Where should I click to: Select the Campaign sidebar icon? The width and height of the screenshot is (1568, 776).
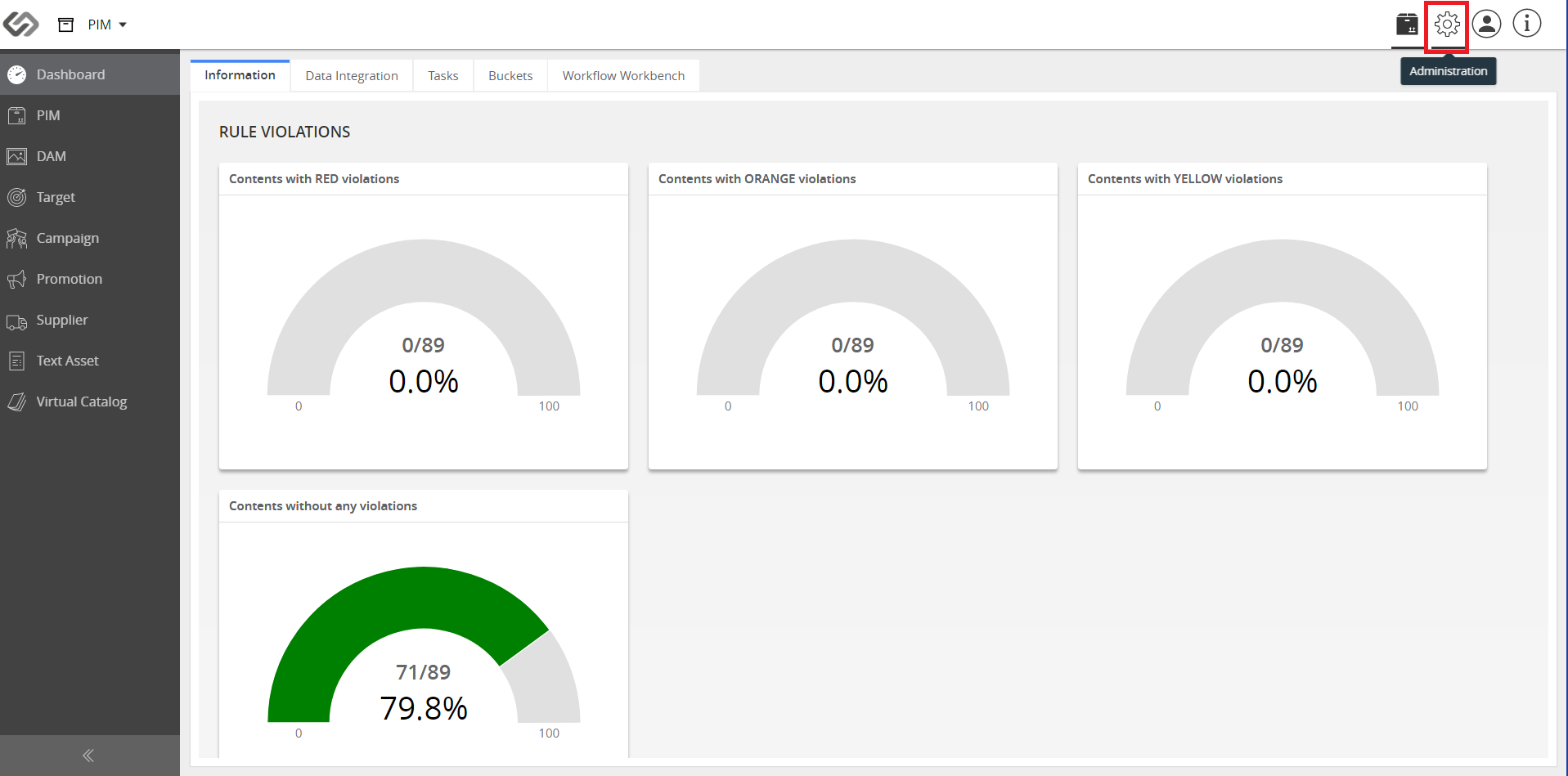[x=17, y=238]
